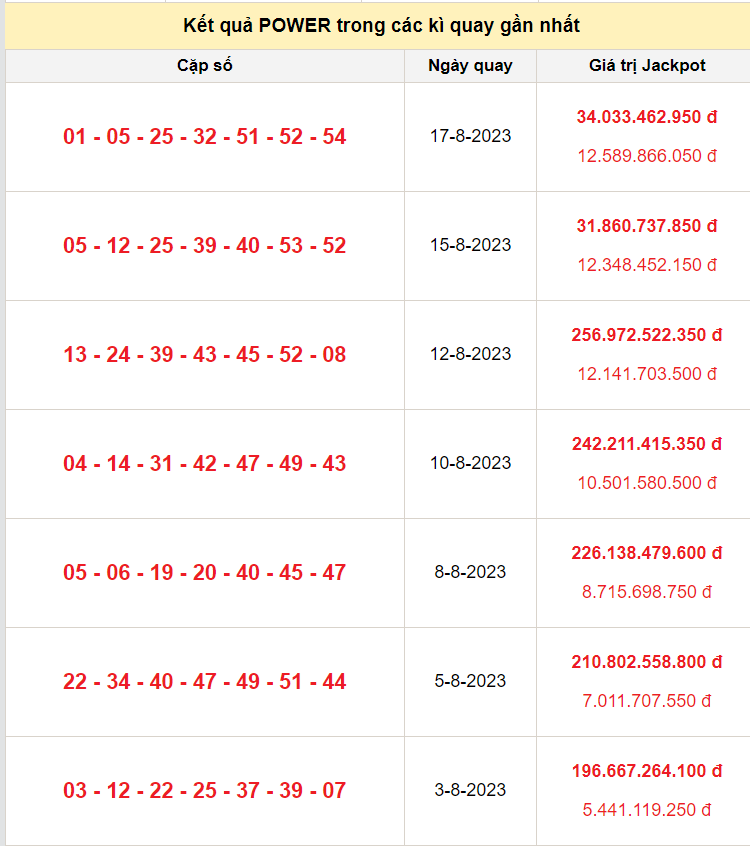Viewport: 750px width, 846px height.
Task: Select number set 01 - 05 - 25 - 32 - 51 - 52 - 54
Action: tap(205, 137)
